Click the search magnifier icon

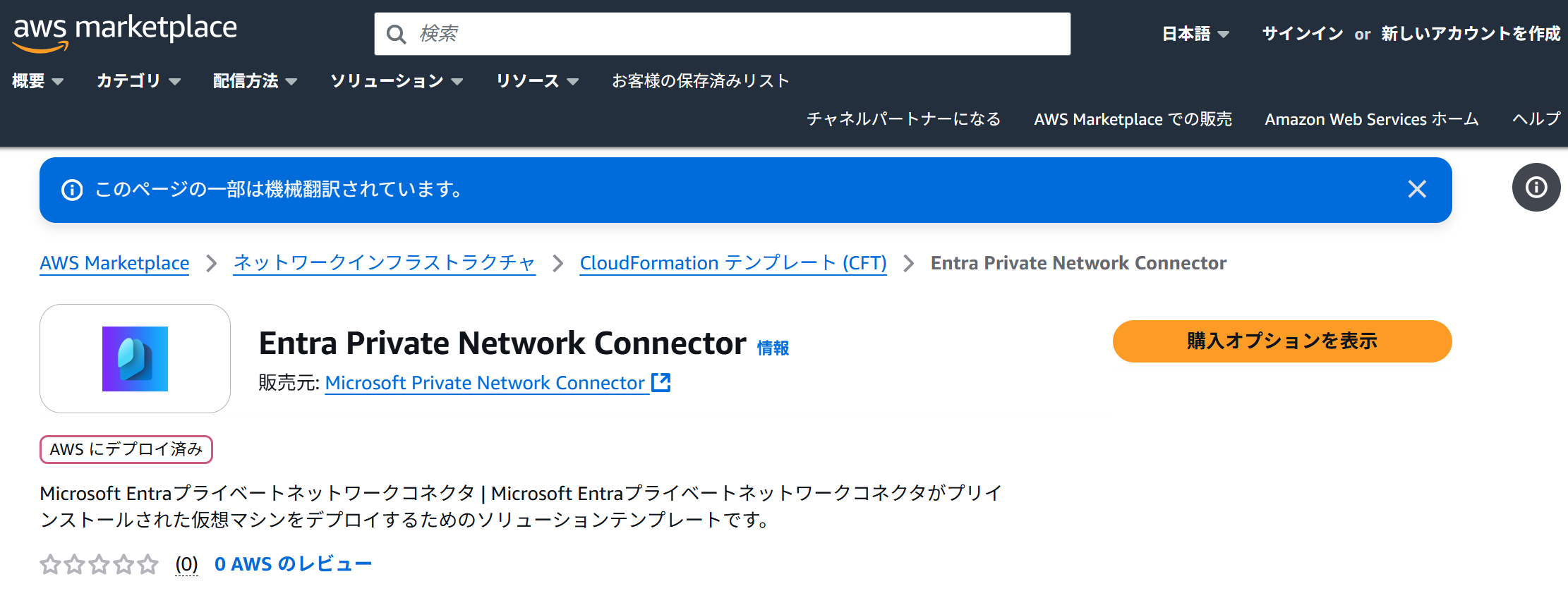[397, 34]
